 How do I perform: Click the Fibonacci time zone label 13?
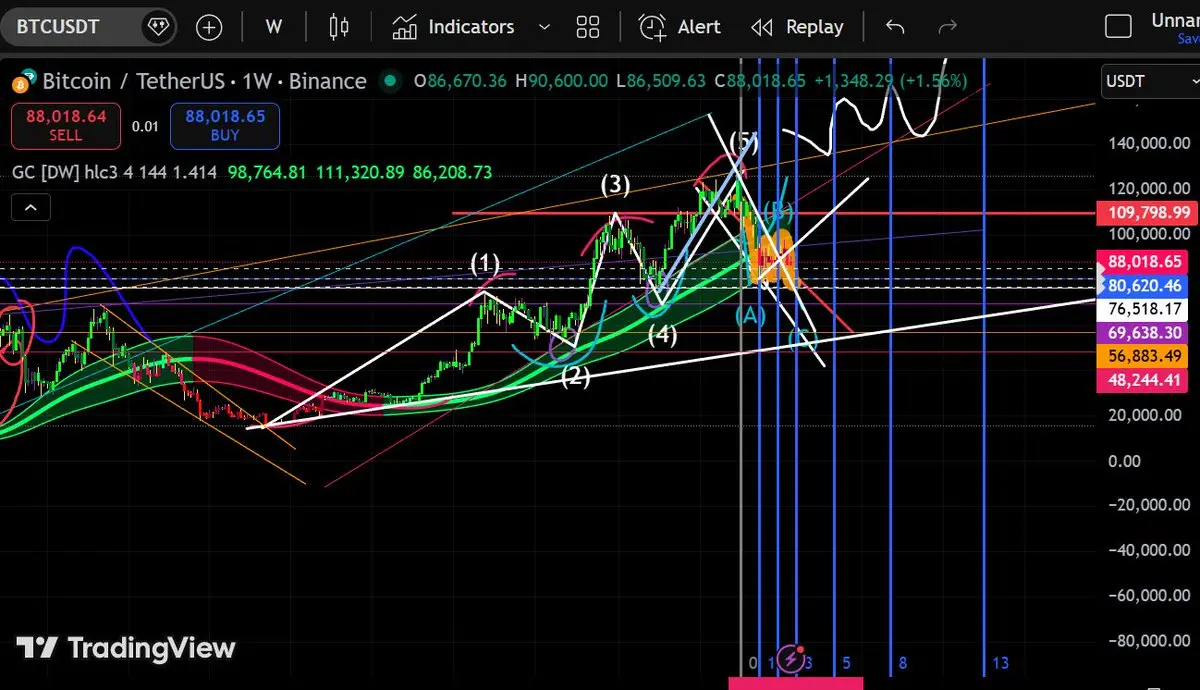pos(1000,662)
